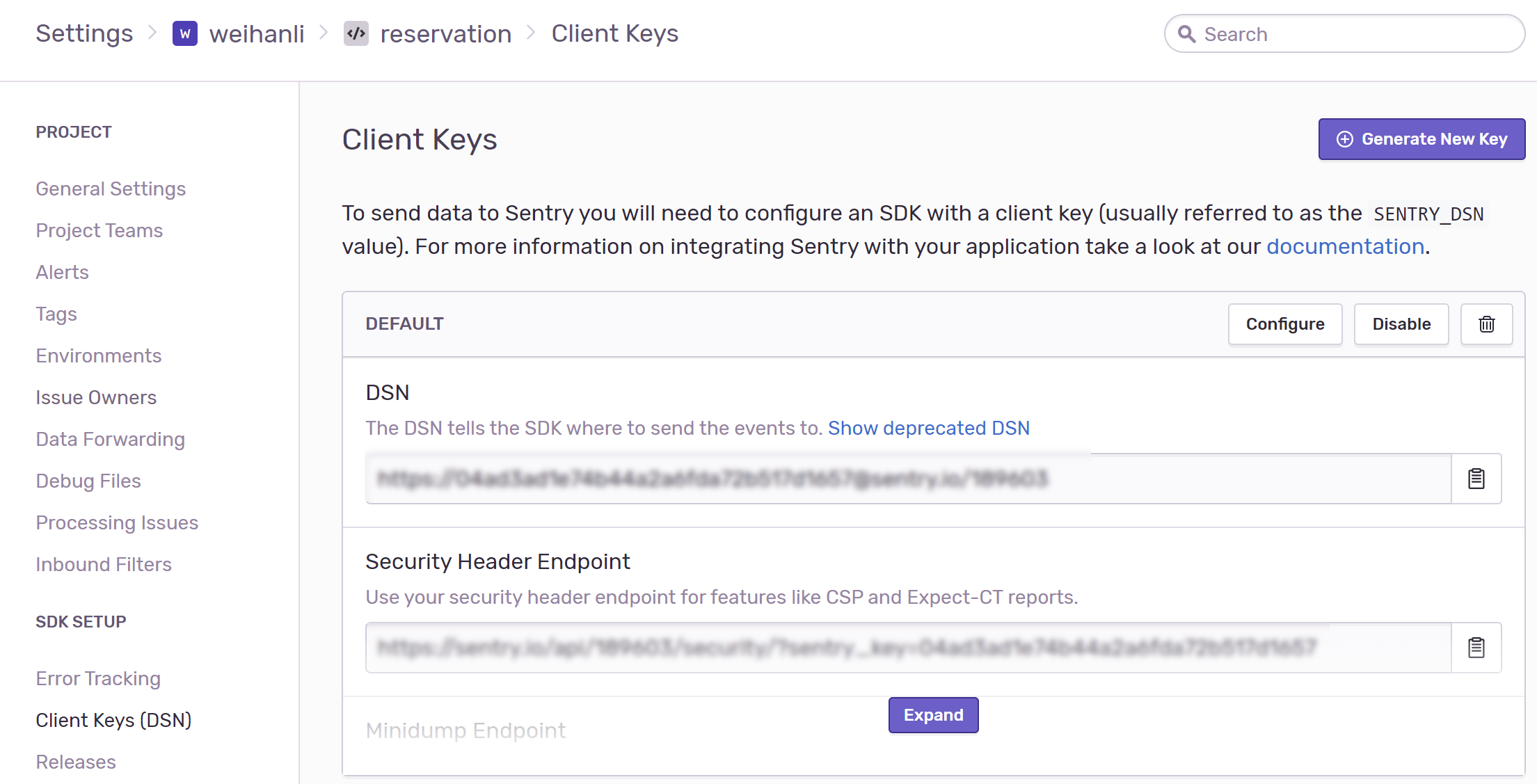Click chevron after weihanli breadcrumb
Viewport: 1537px width, 784px height.
click(x=324, y=33)
